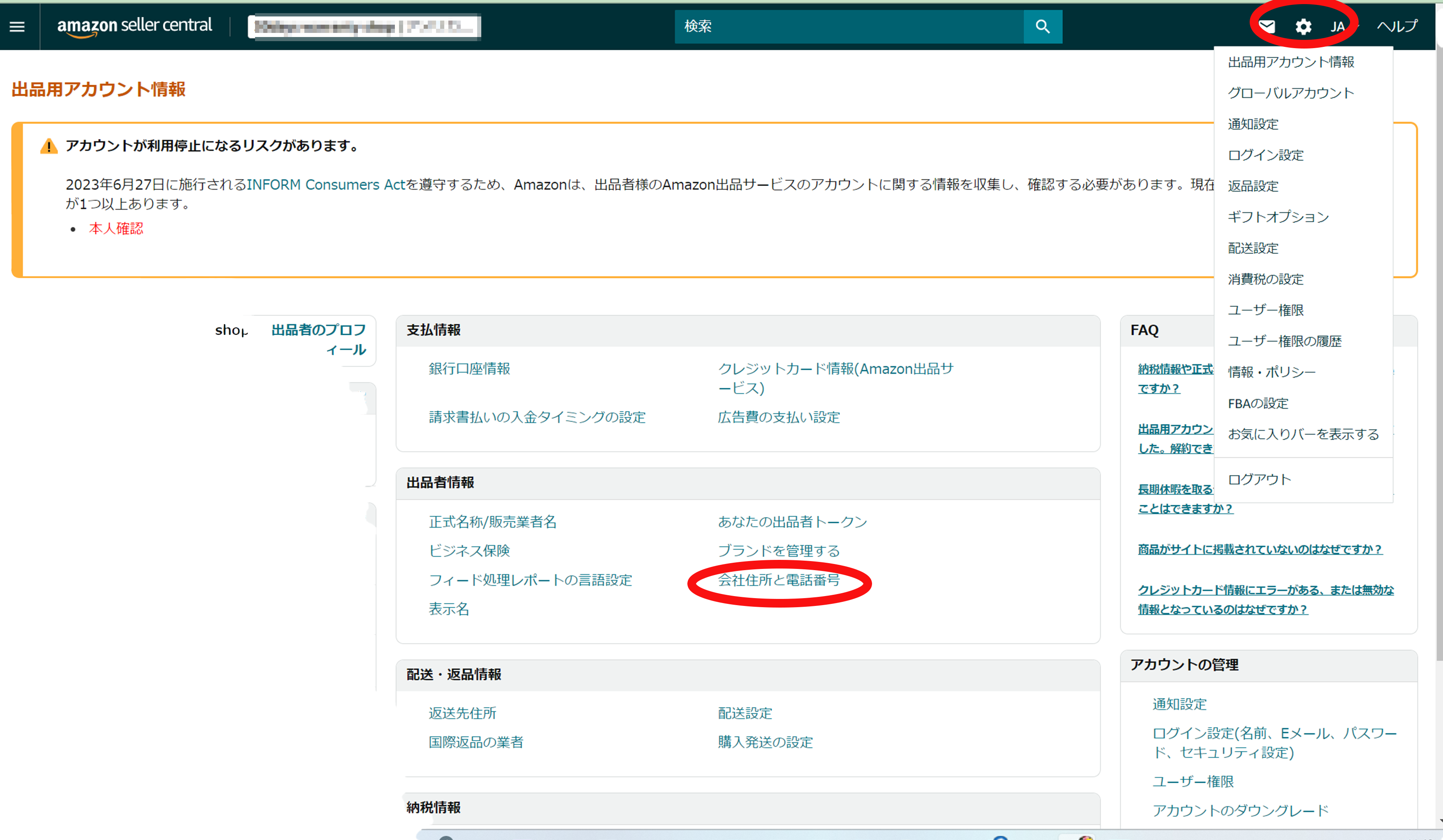Click the red 本人確認 link
1443x840 pixels.
(x=116, y=228)
